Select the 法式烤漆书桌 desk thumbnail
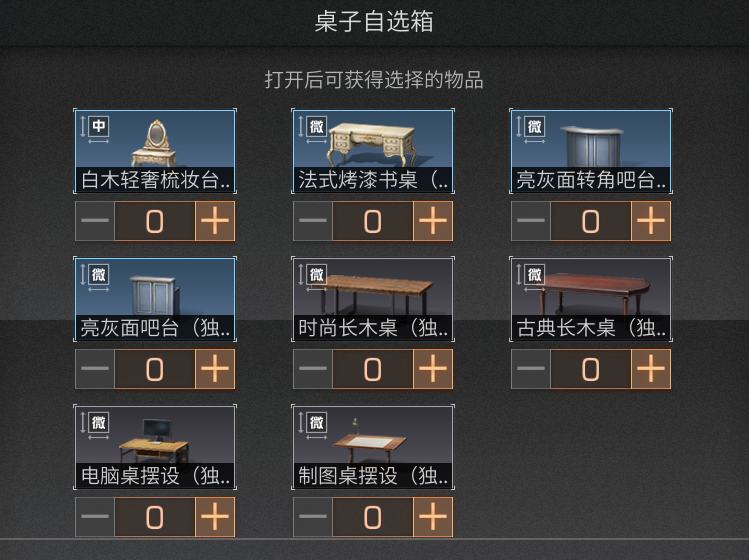749x560 pixels. click(373, 151)
